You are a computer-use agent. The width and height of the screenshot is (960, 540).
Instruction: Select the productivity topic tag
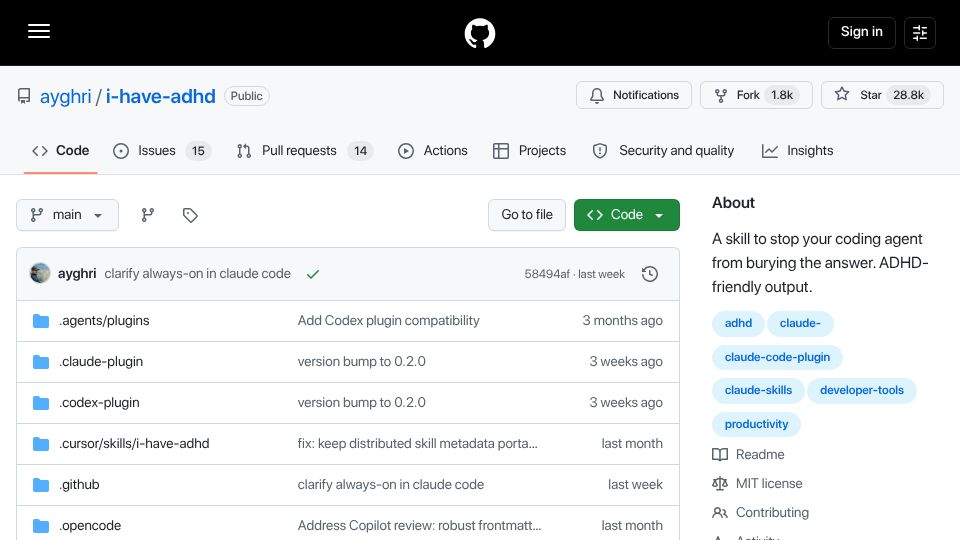[x=756, y=424]
